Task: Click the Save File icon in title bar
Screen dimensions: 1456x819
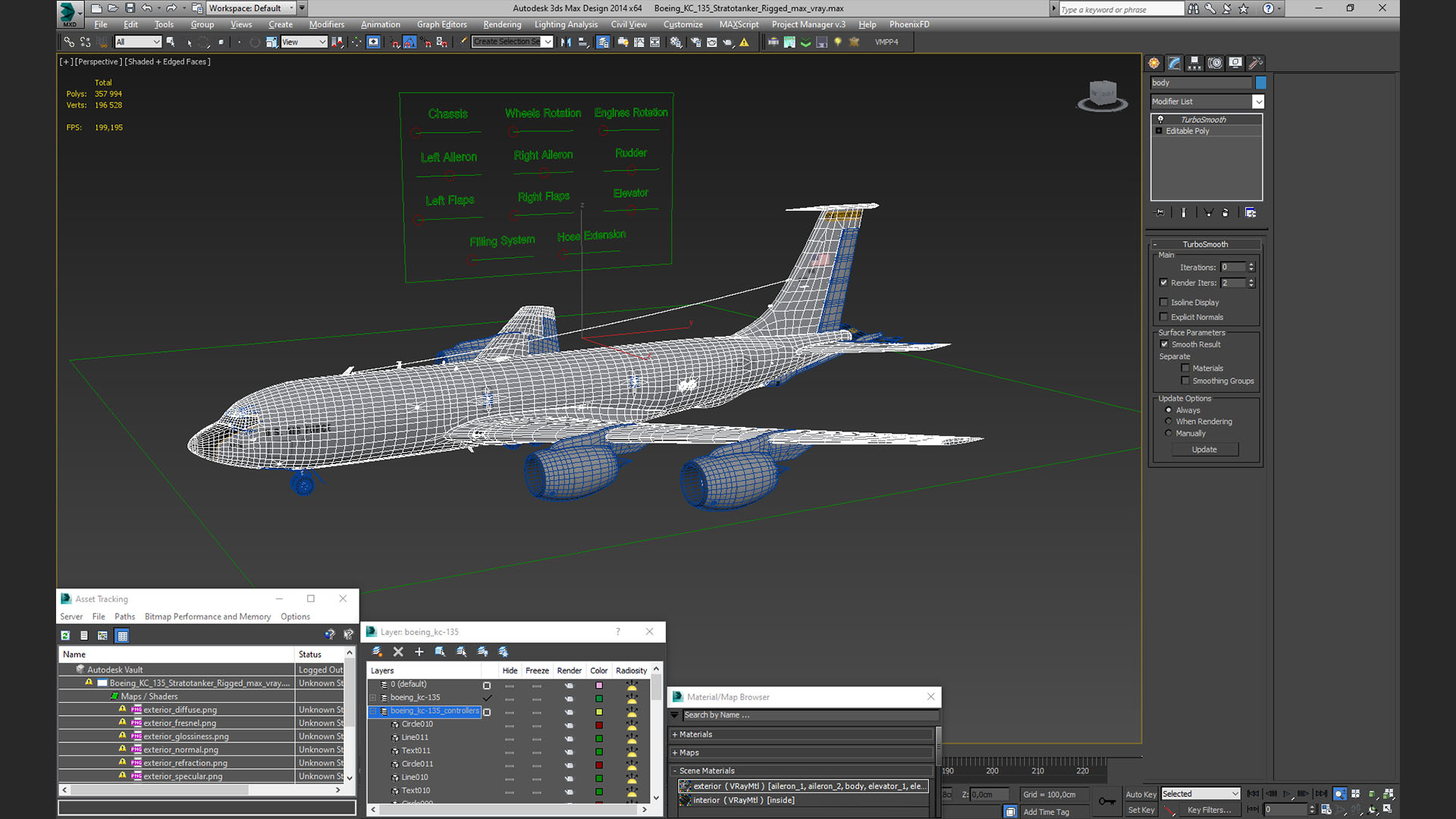Action: tap(130, 8)
